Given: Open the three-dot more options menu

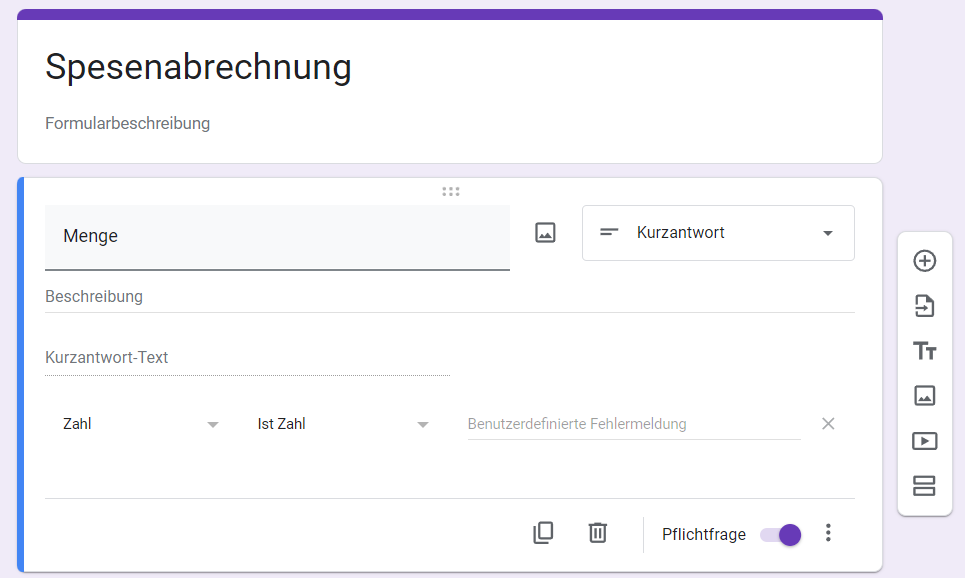Looking at the screenshot, I should pos(827,533).
